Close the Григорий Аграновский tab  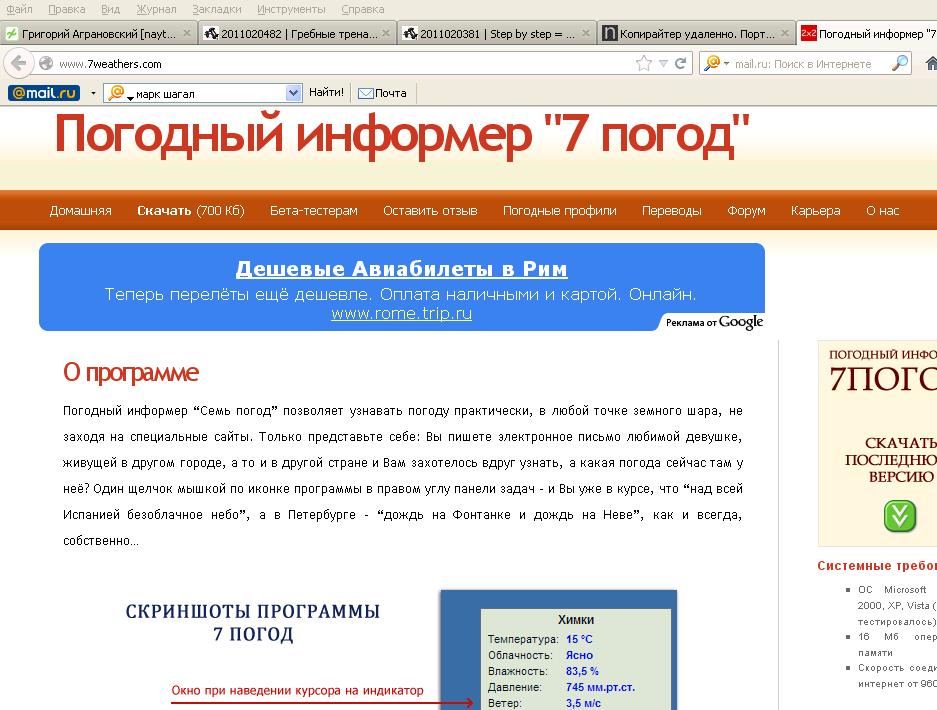click(x=186, y=33)
